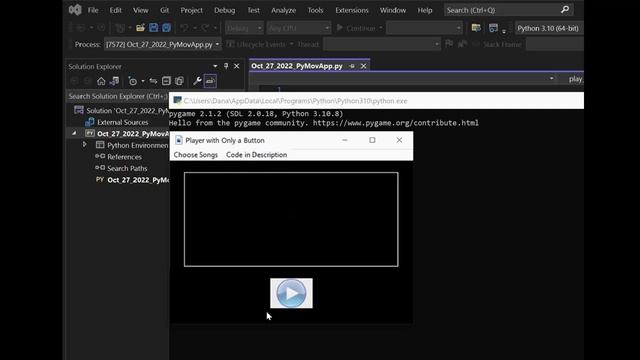The width and height of the screenshot is (640, 360).
Task: Click the python.exe console title bar
Action: tap(376, 101)
